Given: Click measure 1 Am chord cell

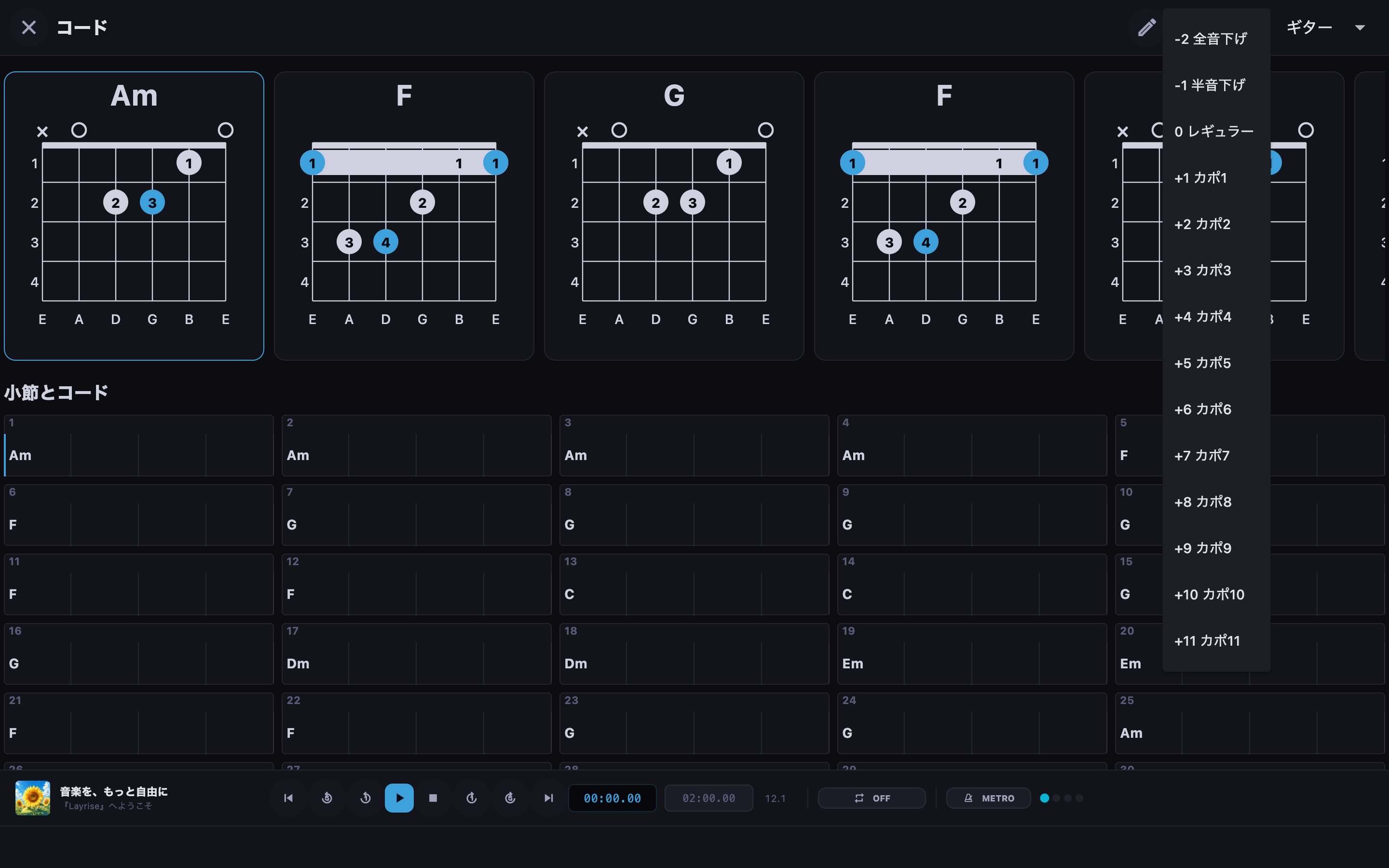Looking at the screenshot, I should (139, 446).
